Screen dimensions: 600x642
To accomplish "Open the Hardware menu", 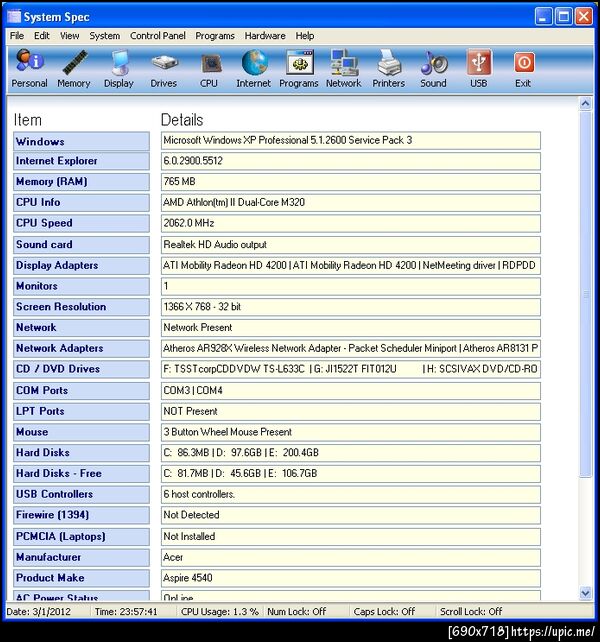I will (x=265, y=36).
